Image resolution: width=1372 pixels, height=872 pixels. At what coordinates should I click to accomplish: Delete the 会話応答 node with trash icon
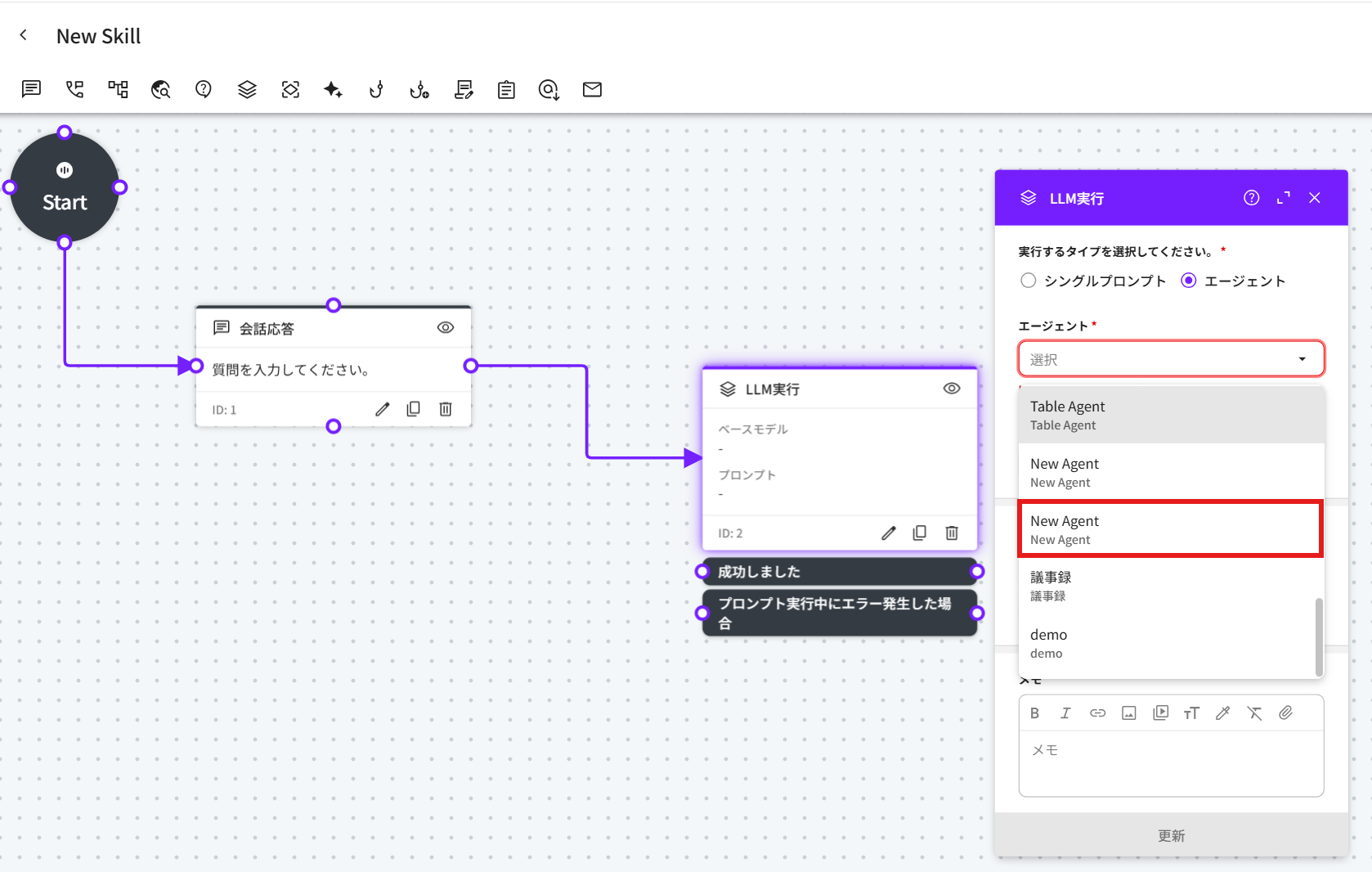(446, 409)
